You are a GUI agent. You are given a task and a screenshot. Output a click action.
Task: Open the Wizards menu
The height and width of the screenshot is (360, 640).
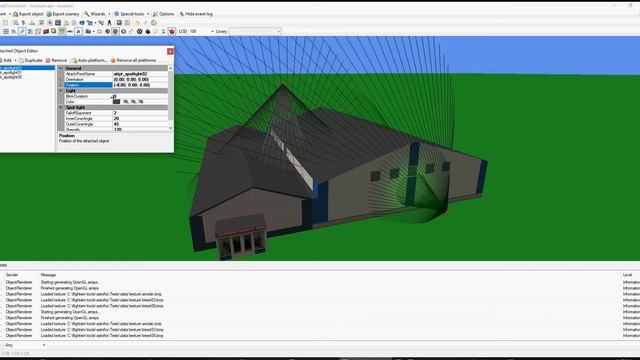tap(95, 14)
